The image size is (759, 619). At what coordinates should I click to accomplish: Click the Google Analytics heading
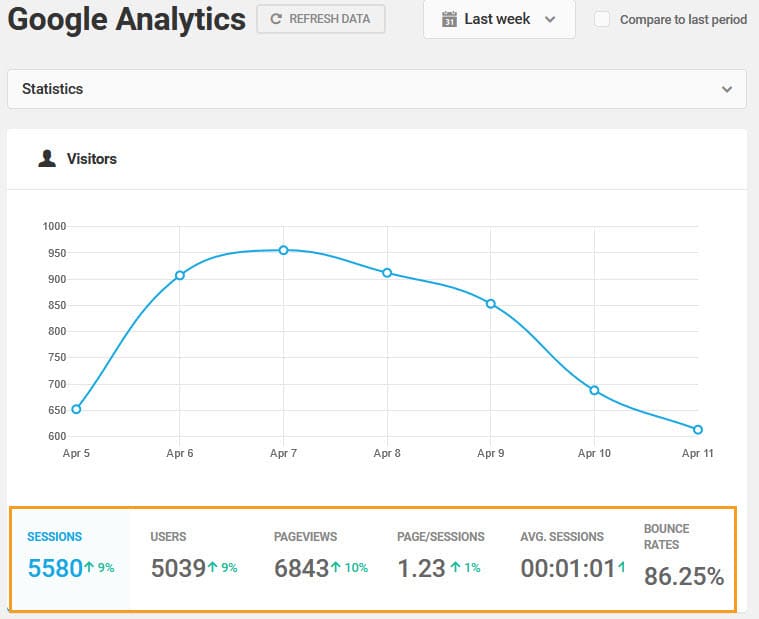point(127,19)
